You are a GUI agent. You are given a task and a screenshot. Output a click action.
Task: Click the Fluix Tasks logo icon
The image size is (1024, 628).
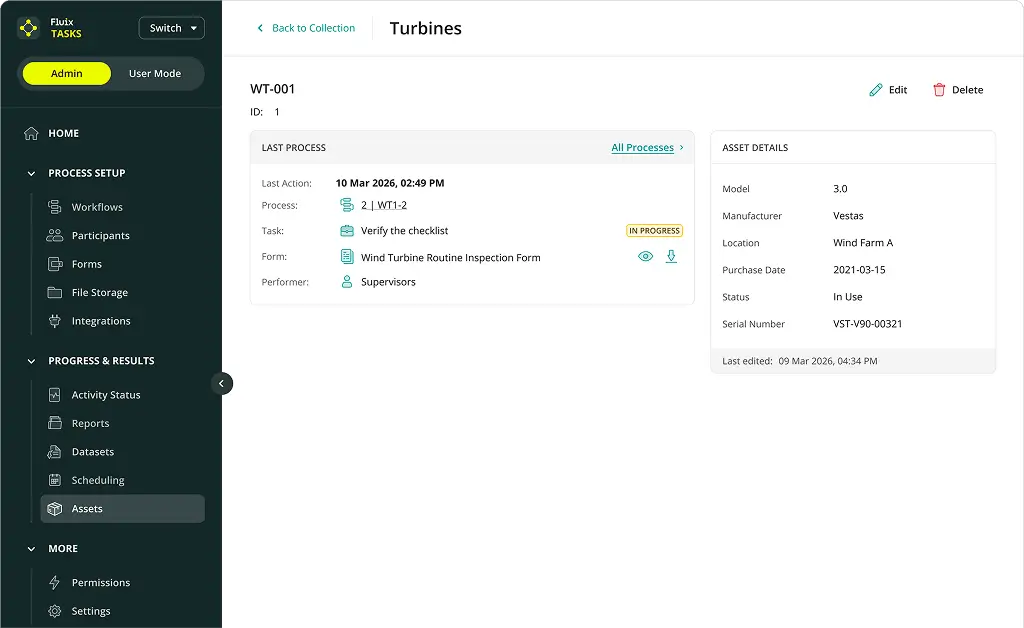click(28, 28)
